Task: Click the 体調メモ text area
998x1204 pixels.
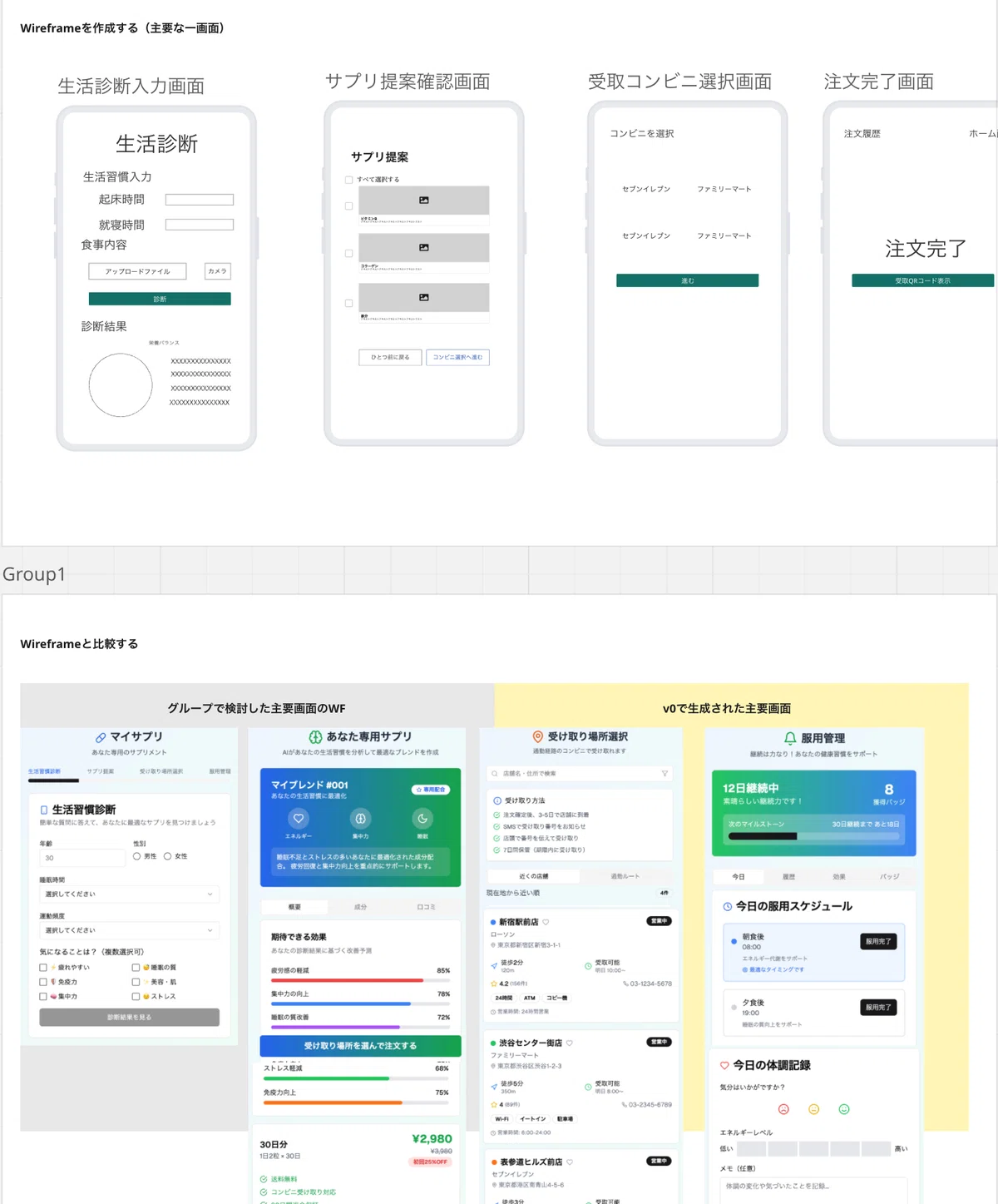Action: coord(813,1190)
